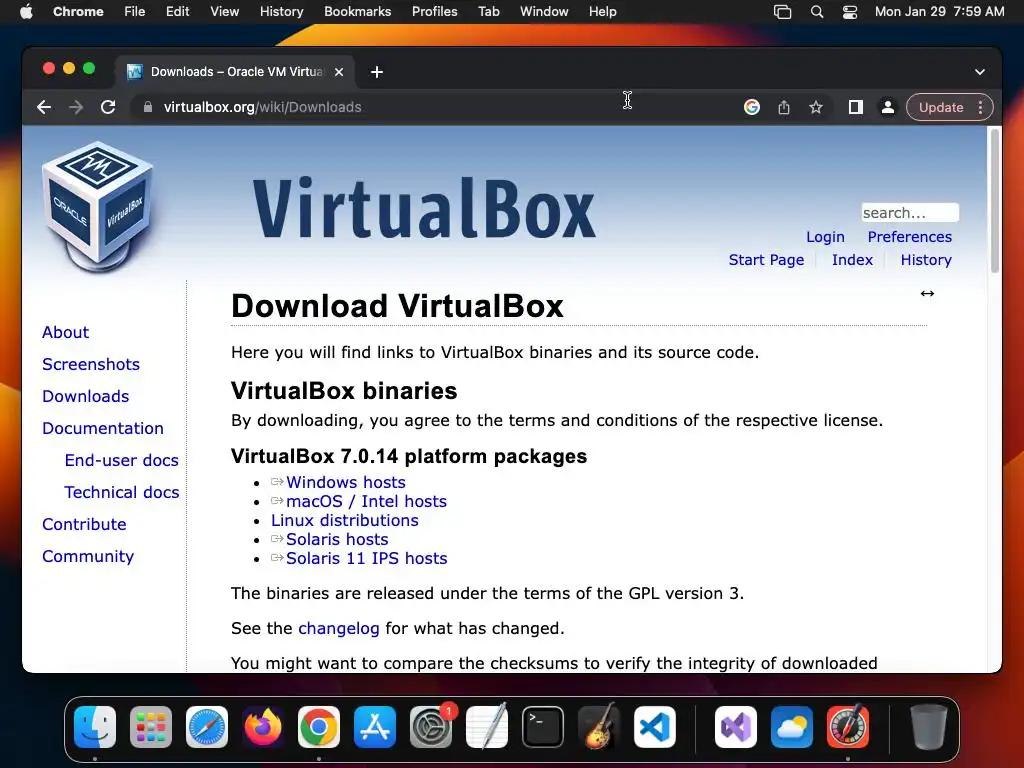
Task: Reload the VirtualBox downloads page
Action: 108,107
